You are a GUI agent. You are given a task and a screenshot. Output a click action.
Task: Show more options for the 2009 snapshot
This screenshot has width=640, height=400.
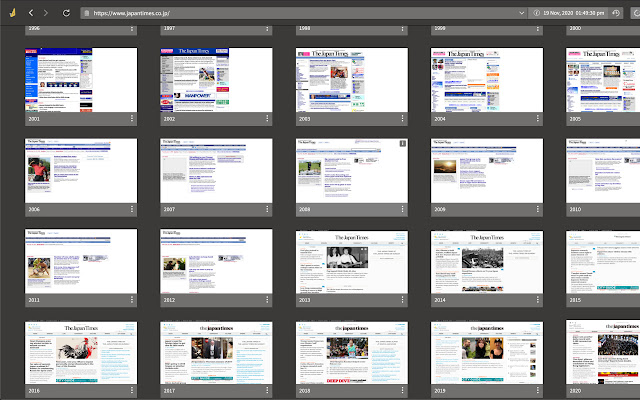537,209
